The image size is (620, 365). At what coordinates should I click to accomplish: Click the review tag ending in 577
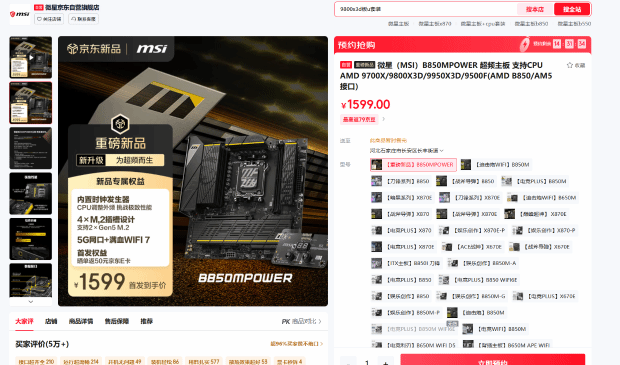pyautogui.click(x=203, y=361)
